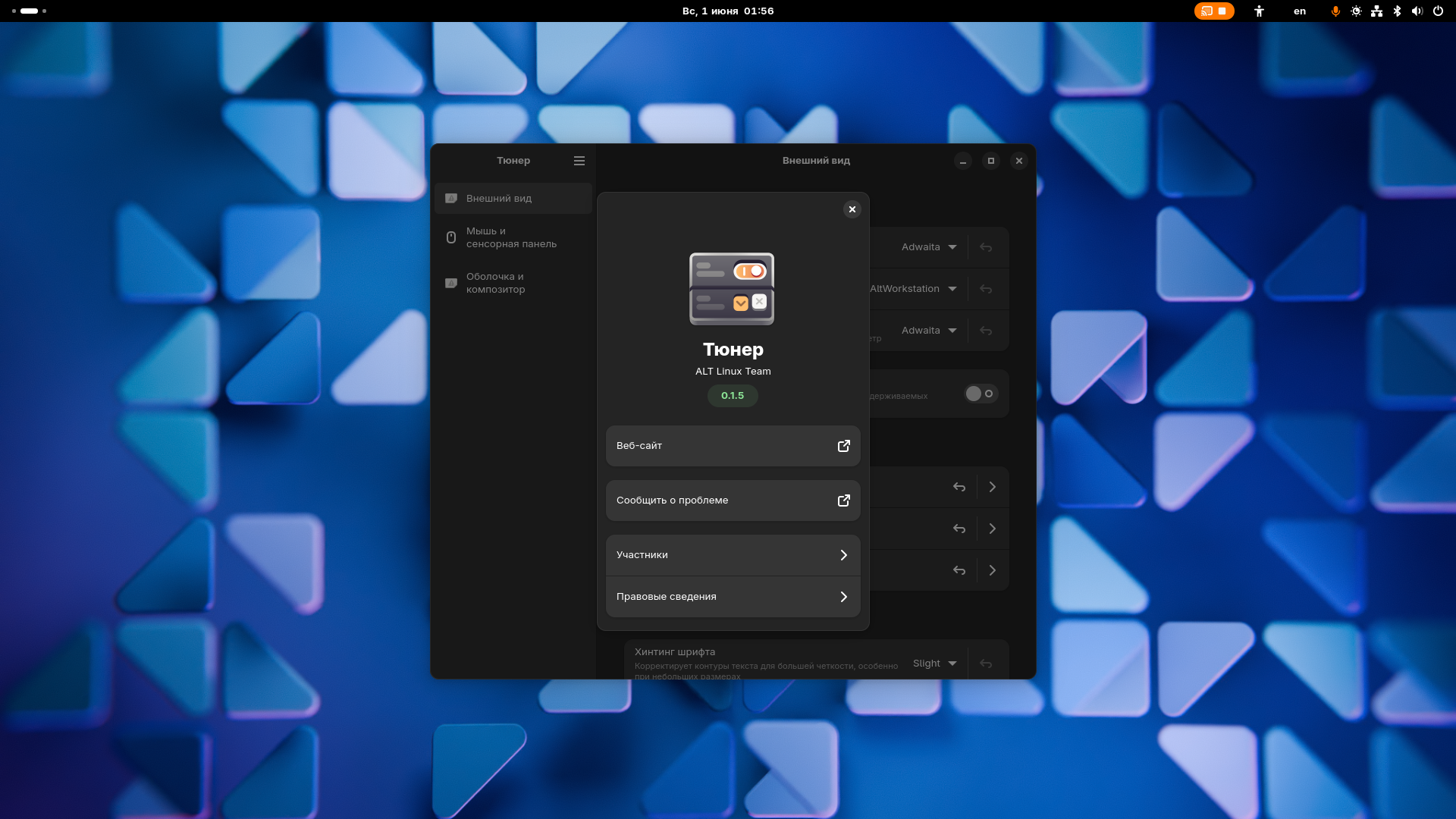The width and height of the screenshot is (1456, 819).
Task: Click the Внешний вид sidebar icon
Action: [x=451, y=199]
